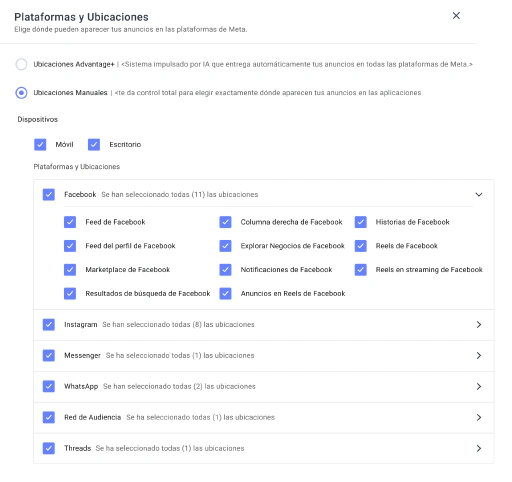Toggle the Instagram platform checkbox
Screen dimensions: 512x482
click(49, 325)
